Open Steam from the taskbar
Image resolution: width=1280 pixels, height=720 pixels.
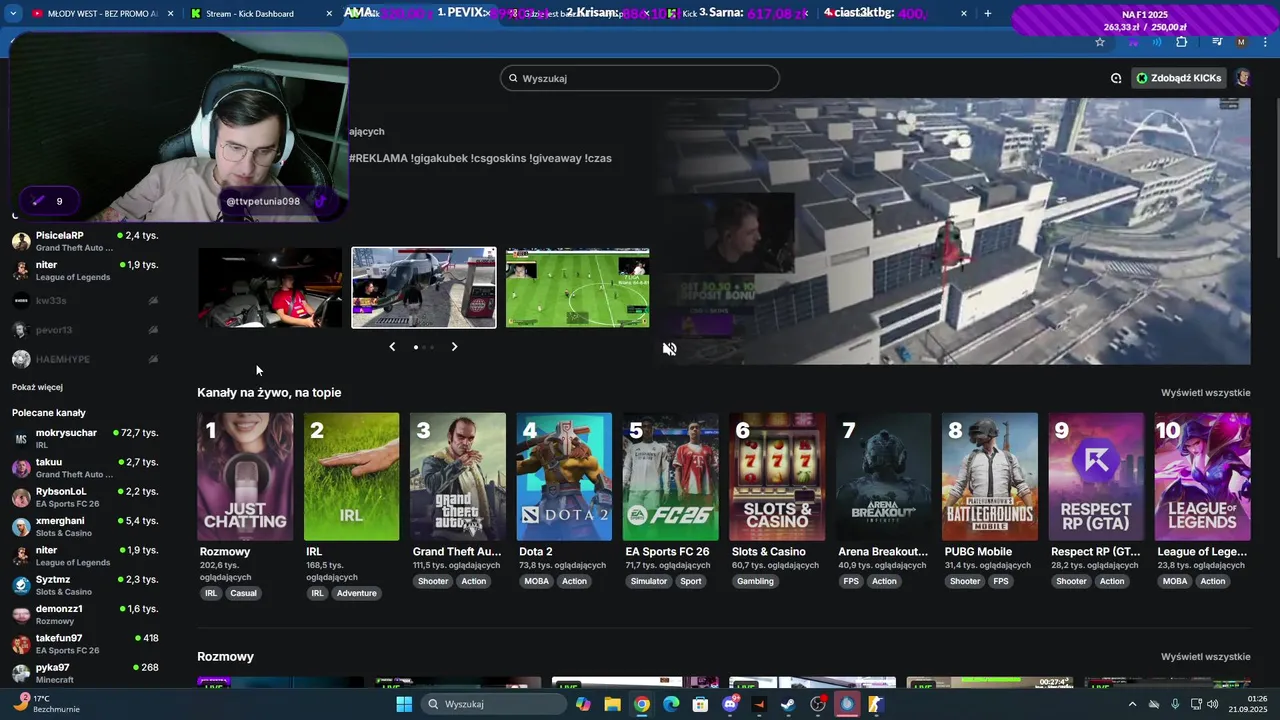click(x=788, y=704)
